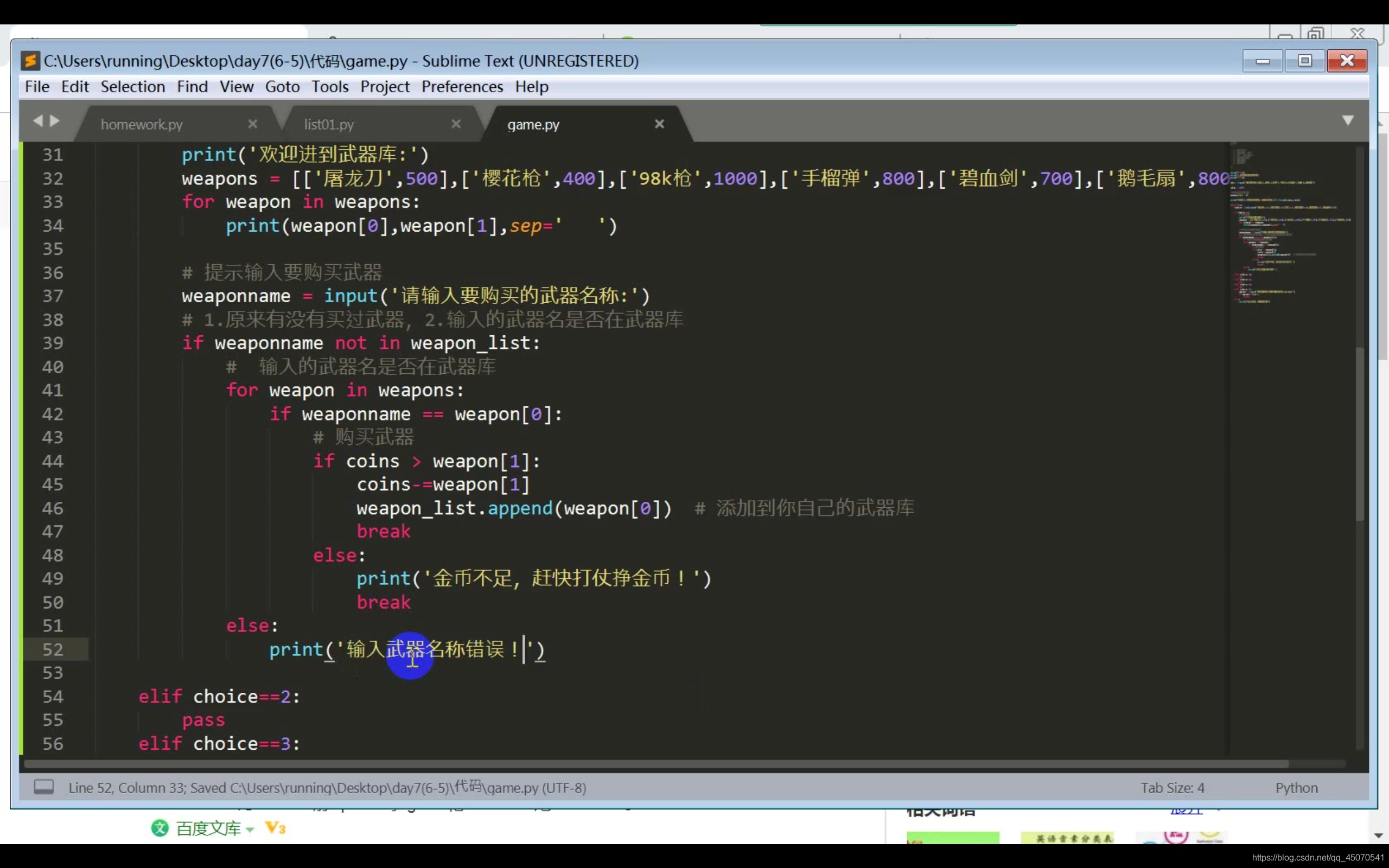Open the Python syntax selector
This screenshot has width=1389, height=868.
click(x=1296, y=788)
